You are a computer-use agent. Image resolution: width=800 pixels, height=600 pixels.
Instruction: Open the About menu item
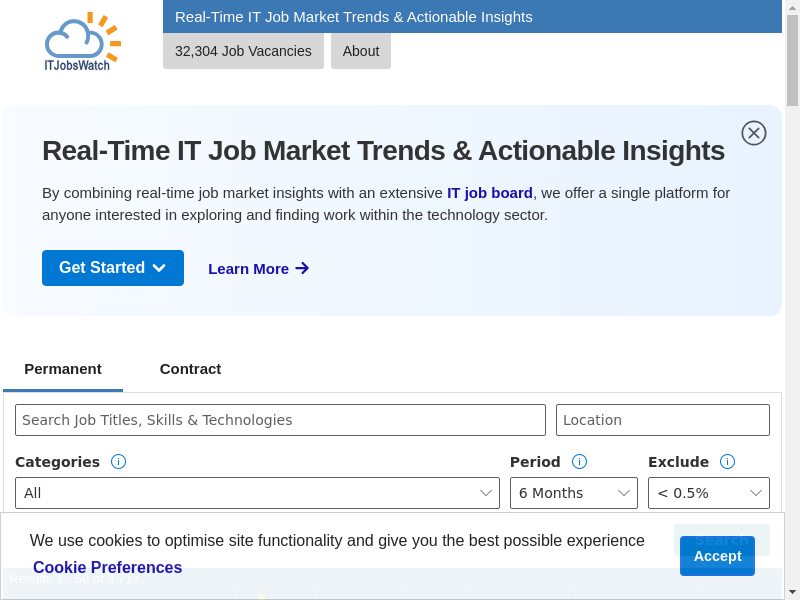(x=361, y=51)
